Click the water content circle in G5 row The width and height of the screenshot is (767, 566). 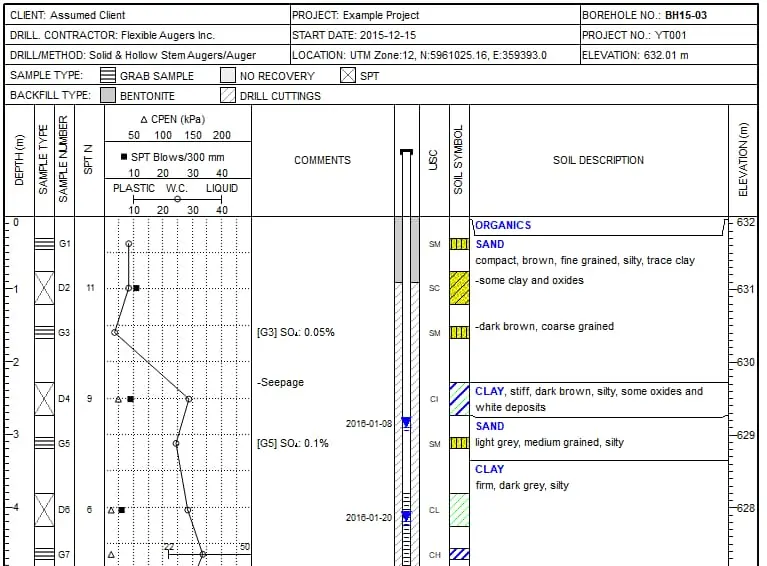(x=176, y=444)
